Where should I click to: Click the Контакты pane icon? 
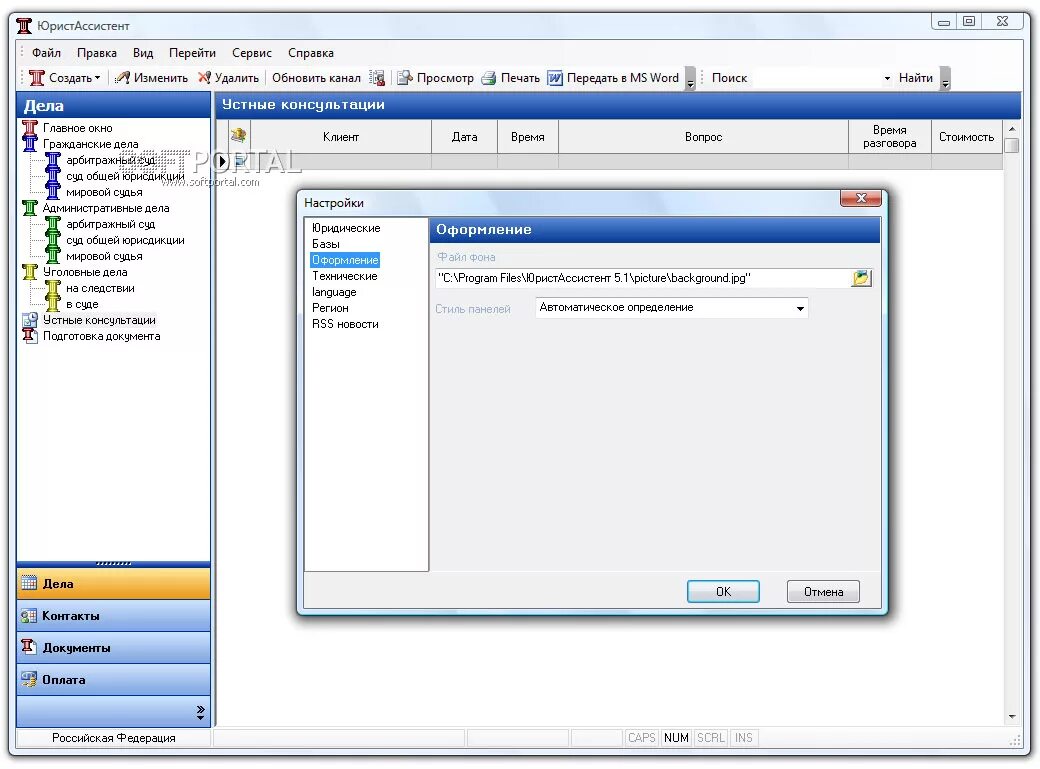click(x=29, y=616)
